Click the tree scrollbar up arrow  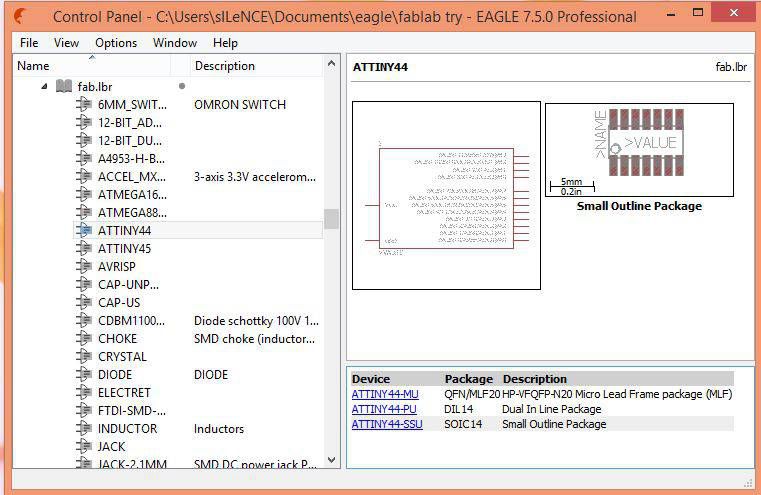coord(331,64)
